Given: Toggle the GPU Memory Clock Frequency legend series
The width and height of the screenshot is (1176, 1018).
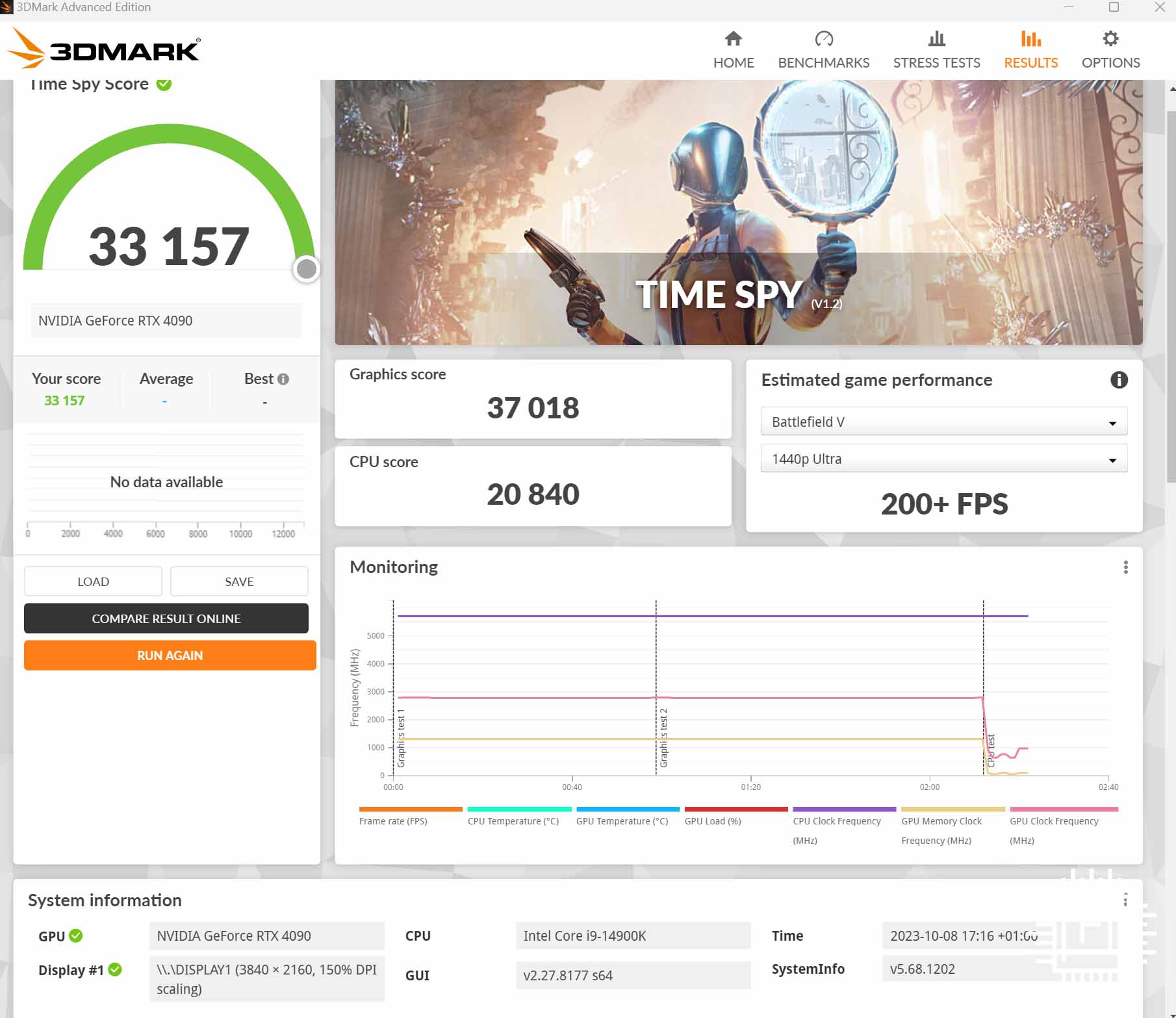Looking at the screenshot, I should tap(952, 826).
